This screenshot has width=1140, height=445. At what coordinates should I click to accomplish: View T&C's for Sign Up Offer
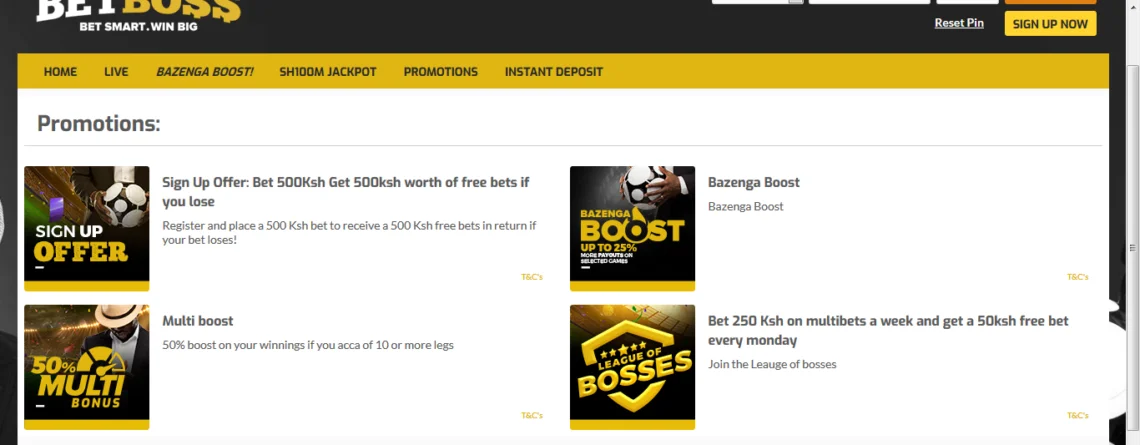point(531,277)
